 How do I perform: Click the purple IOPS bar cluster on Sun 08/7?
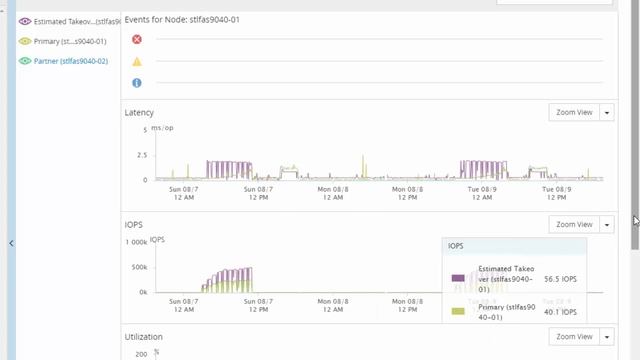click(x=227, y=280)
